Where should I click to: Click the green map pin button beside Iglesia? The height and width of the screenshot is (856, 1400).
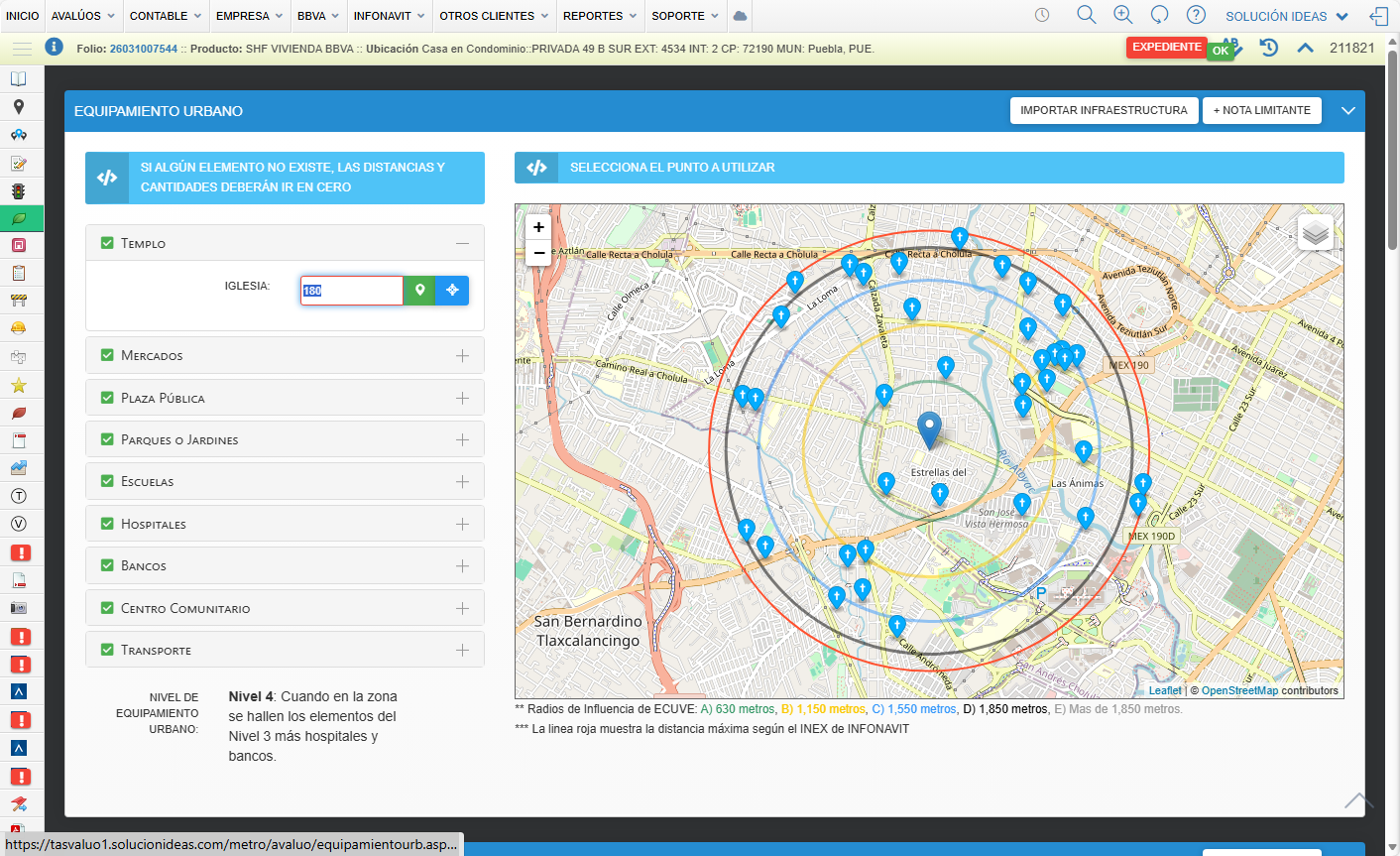tap(419, 291)
